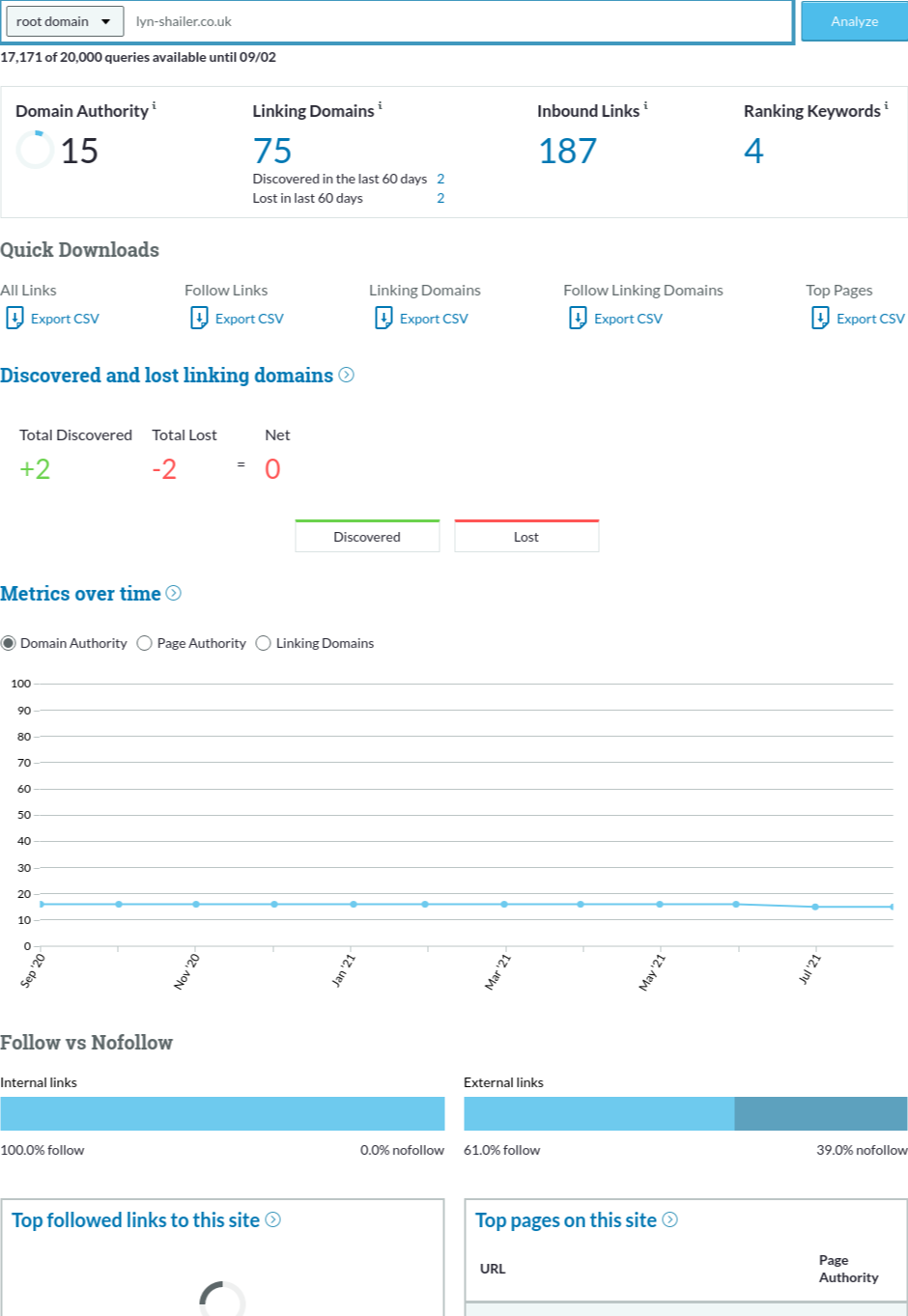
Task: Click the All Links export download icon
Action: click(x=15, y=318)
